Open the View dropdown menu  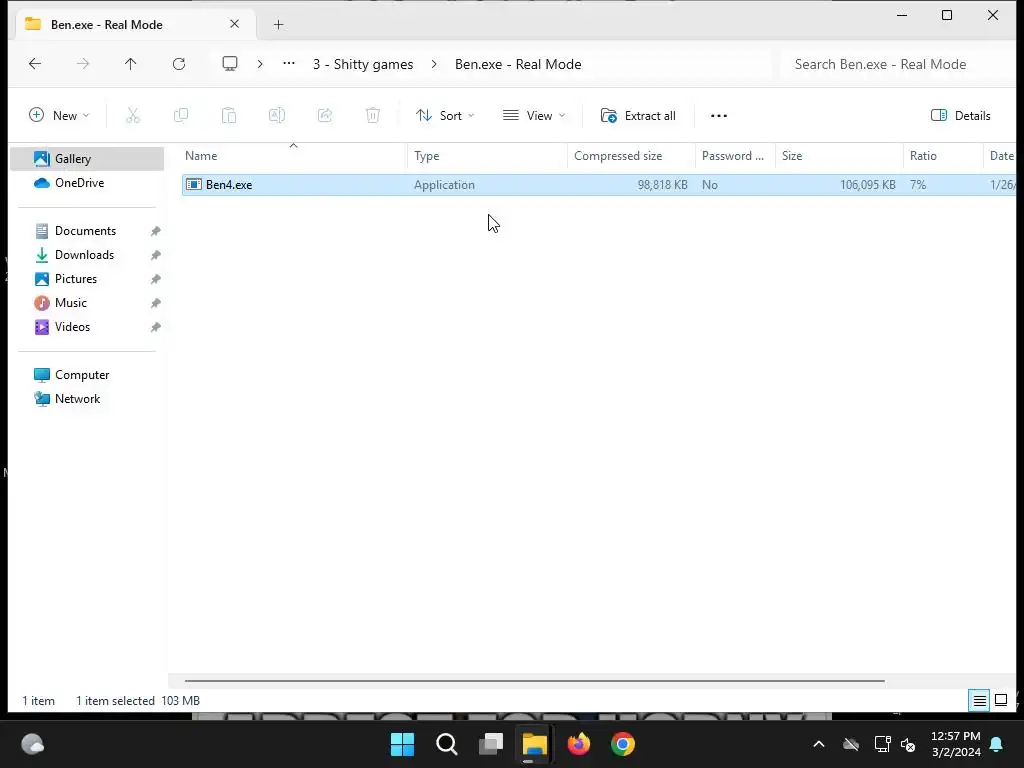534,116
